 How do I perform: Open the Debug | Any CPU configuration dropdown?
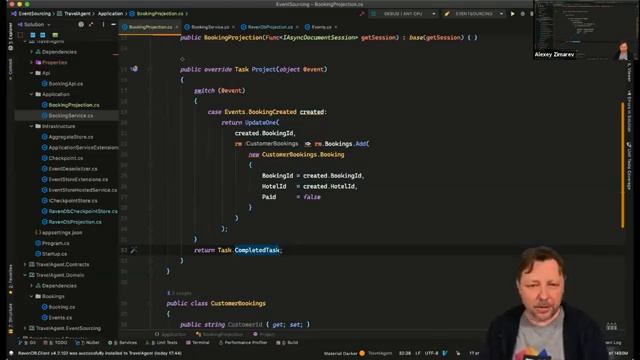pos(403,13)
